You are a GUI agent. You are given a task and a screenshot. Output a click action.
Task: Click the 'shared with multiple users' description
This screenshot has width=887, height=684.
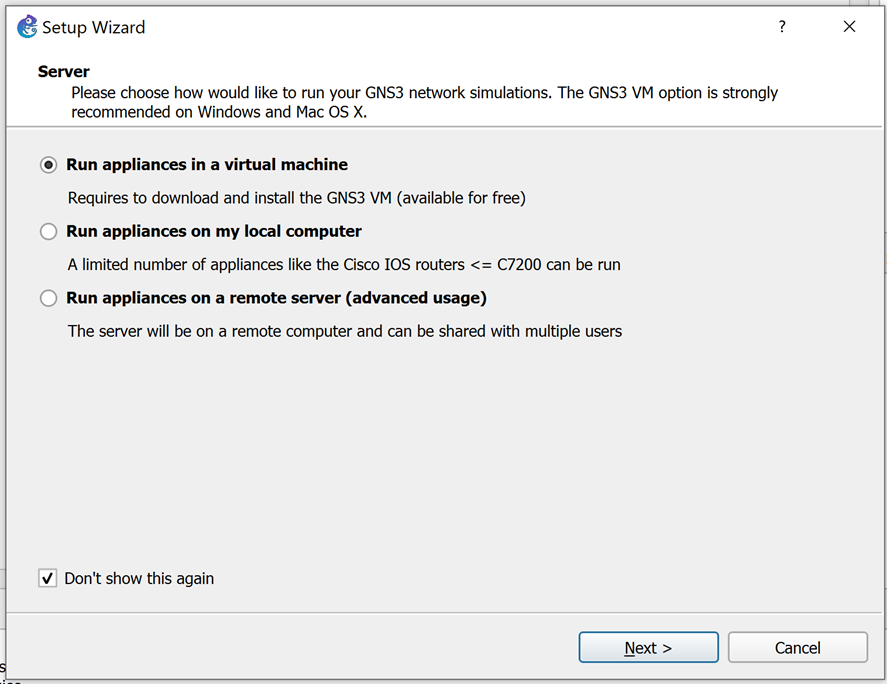(345, 332)
